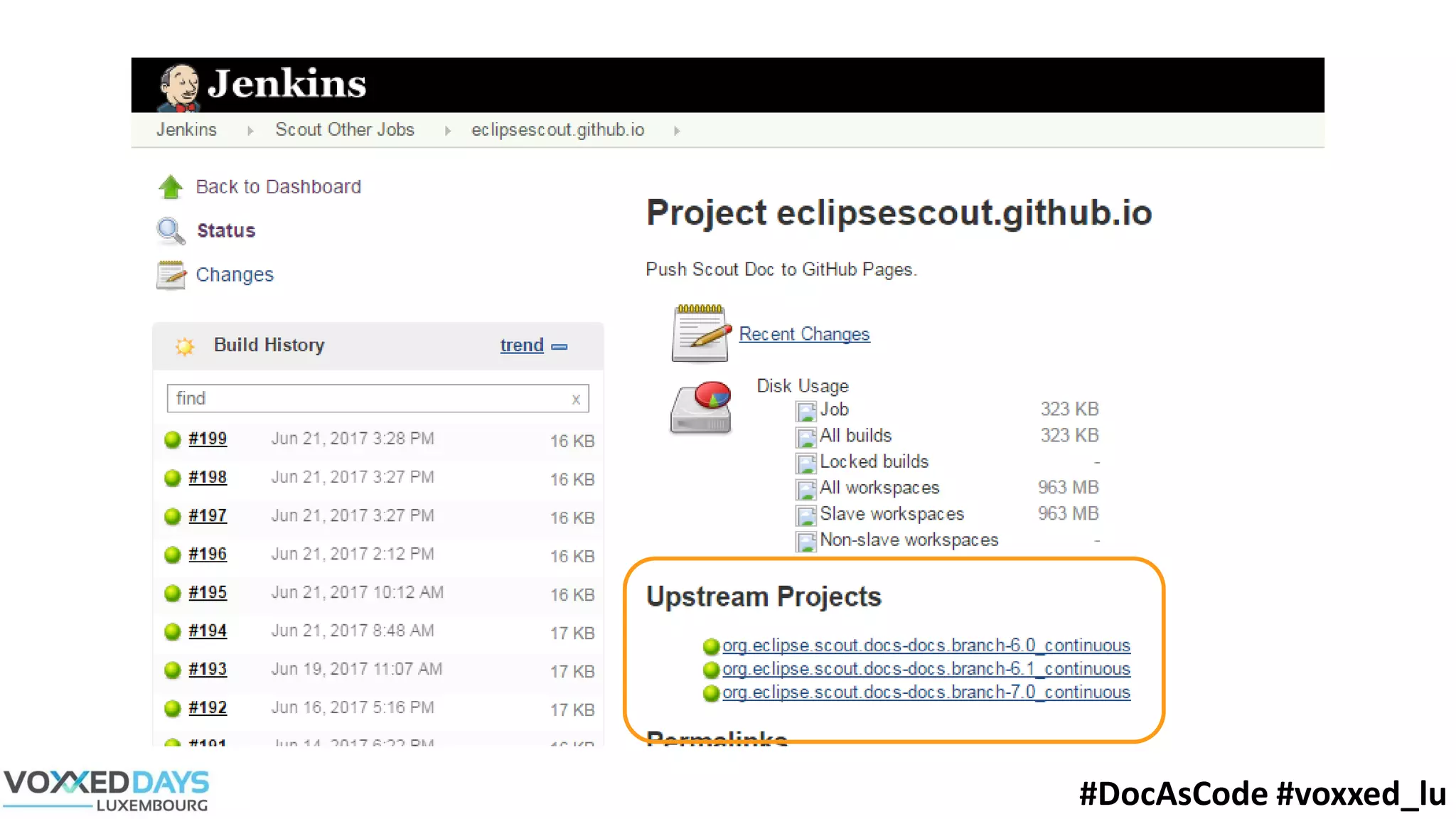Open the Recent Changes link
The width and height of the screenshot is (1456, 819).
click(804, 334)
